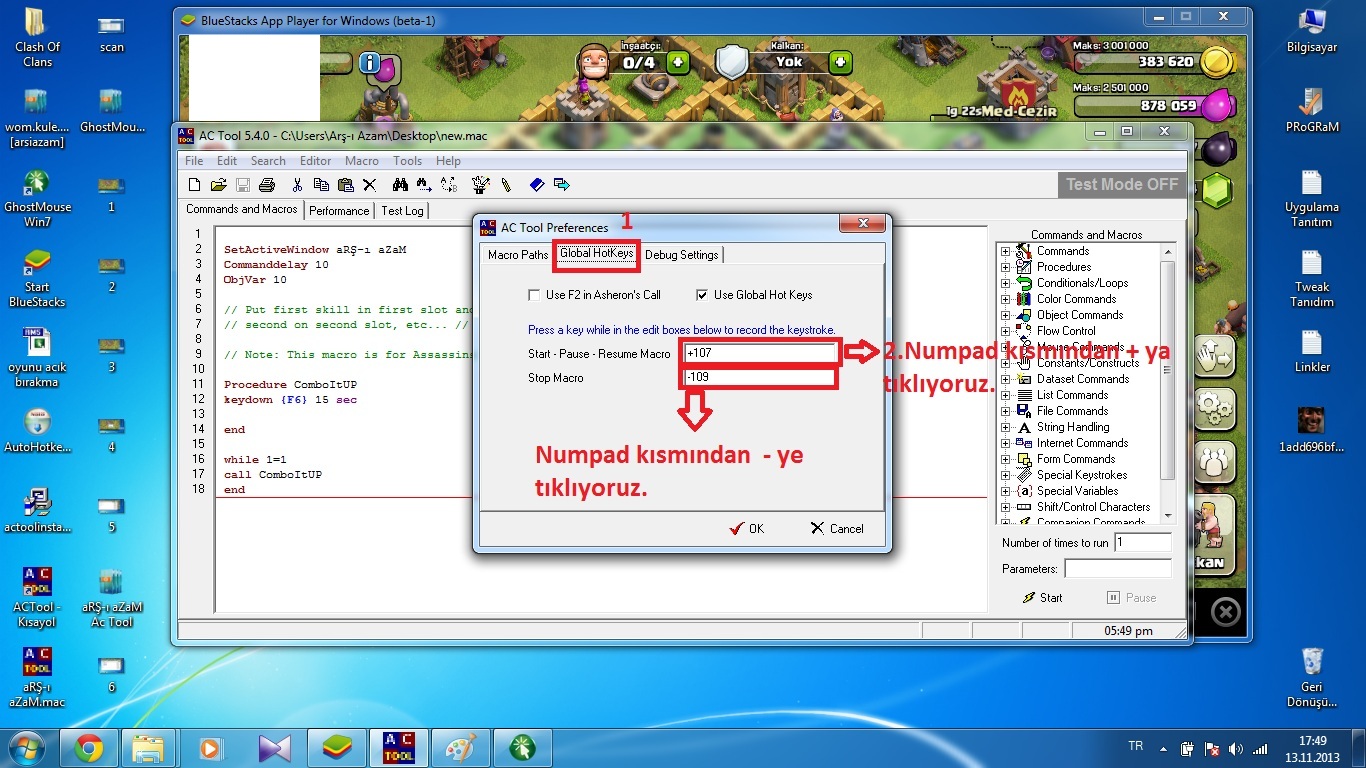This screenshot has width=1366, height=768.
Task: Open Google Chrome from the taskbar
Action: pyautogui.click(x=88, y=748)
